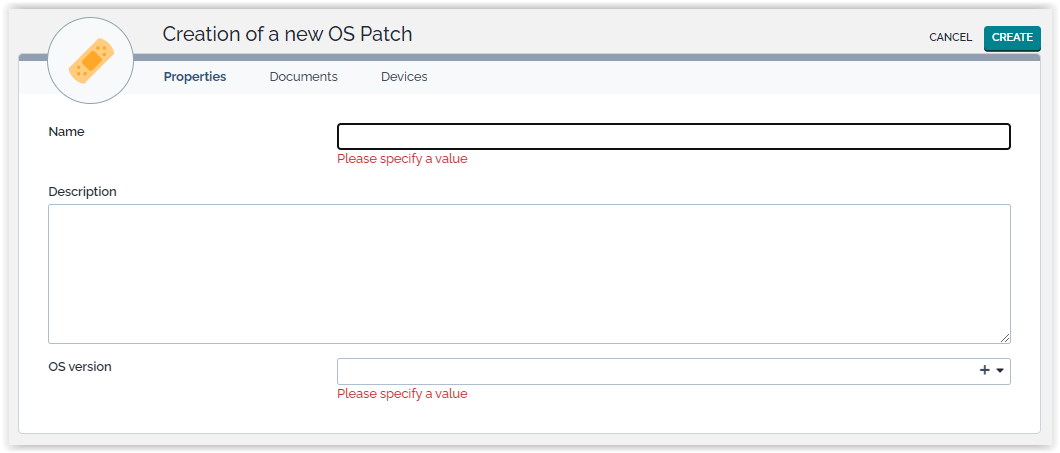Go to the Devices tab
1060x453 pixels.
tap(404, 77)
